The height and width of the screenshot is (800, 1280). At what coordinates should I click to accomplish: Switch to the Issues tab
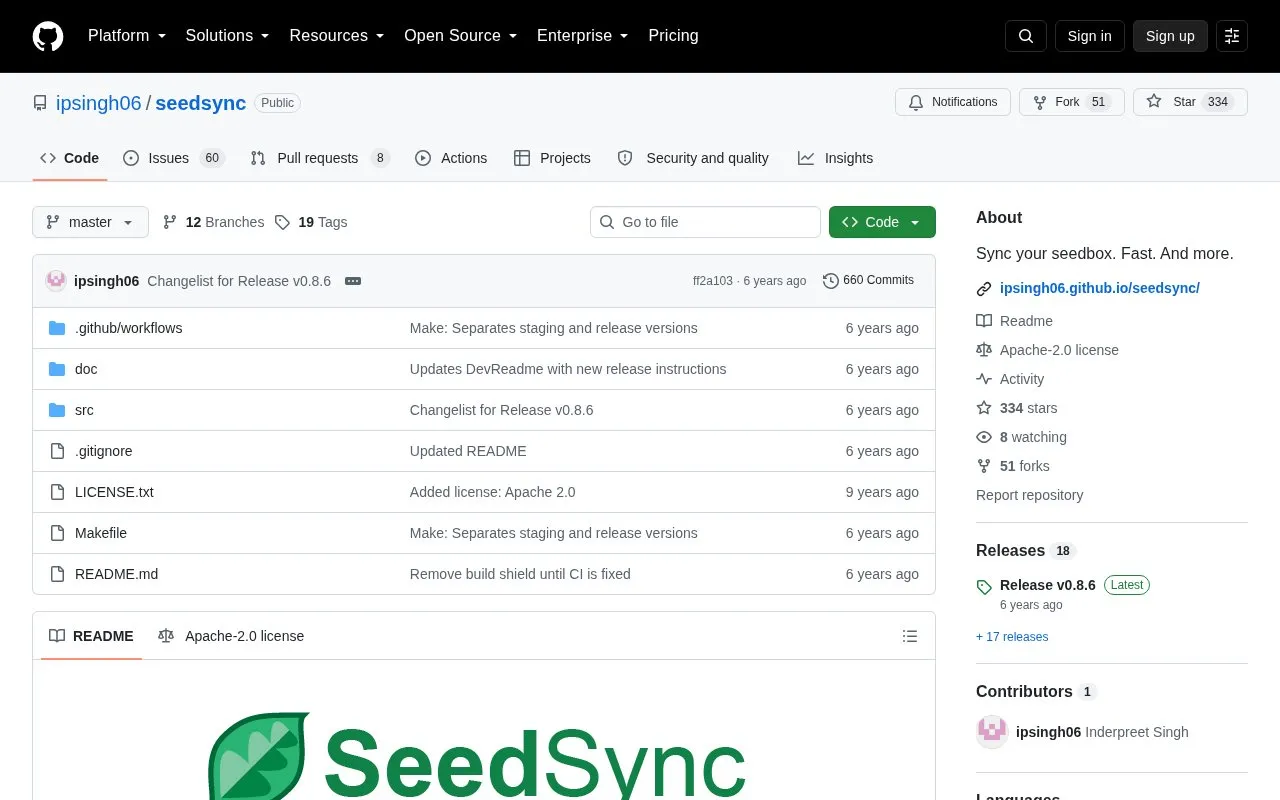tap(173, 158)
